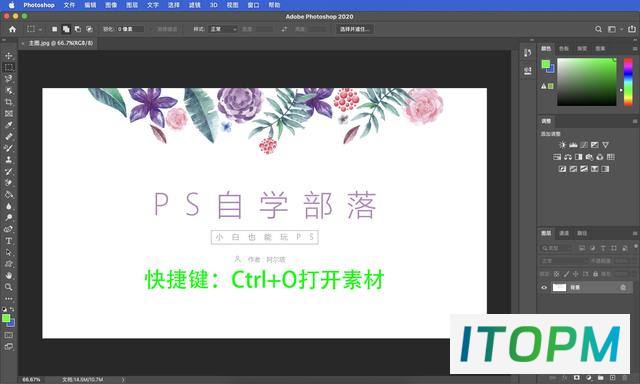Choose New Selection mode
This screenshot has height=384, width=640.
(54, 29)
